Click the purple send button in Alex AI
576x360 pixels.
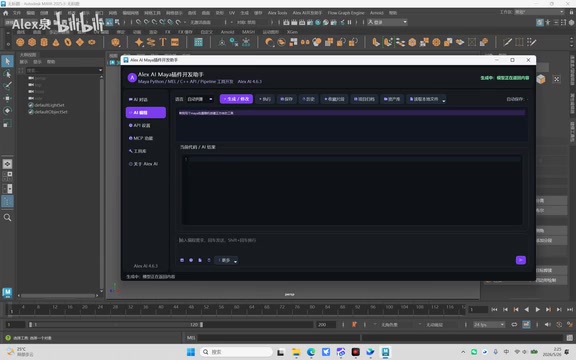521,260
